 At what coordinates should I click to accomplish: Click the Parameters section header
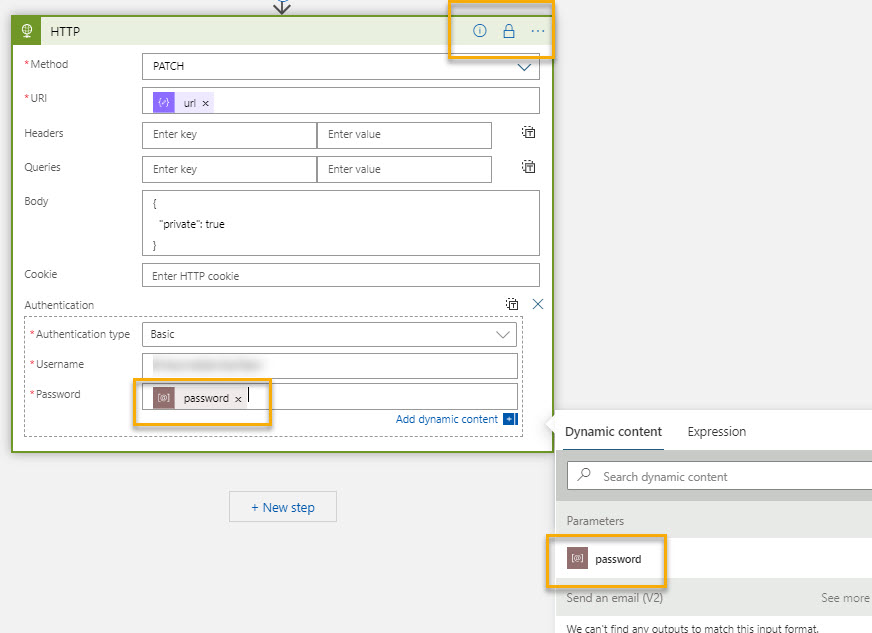tap(595, 521)
